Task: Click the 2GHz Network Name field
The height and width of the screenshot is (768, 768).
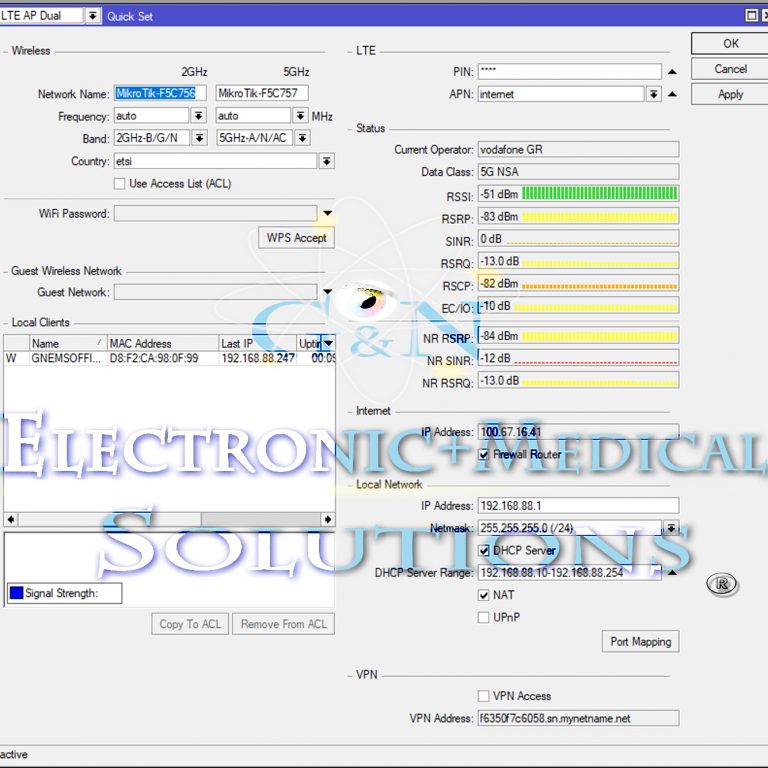Action: [x=160, y=93]
